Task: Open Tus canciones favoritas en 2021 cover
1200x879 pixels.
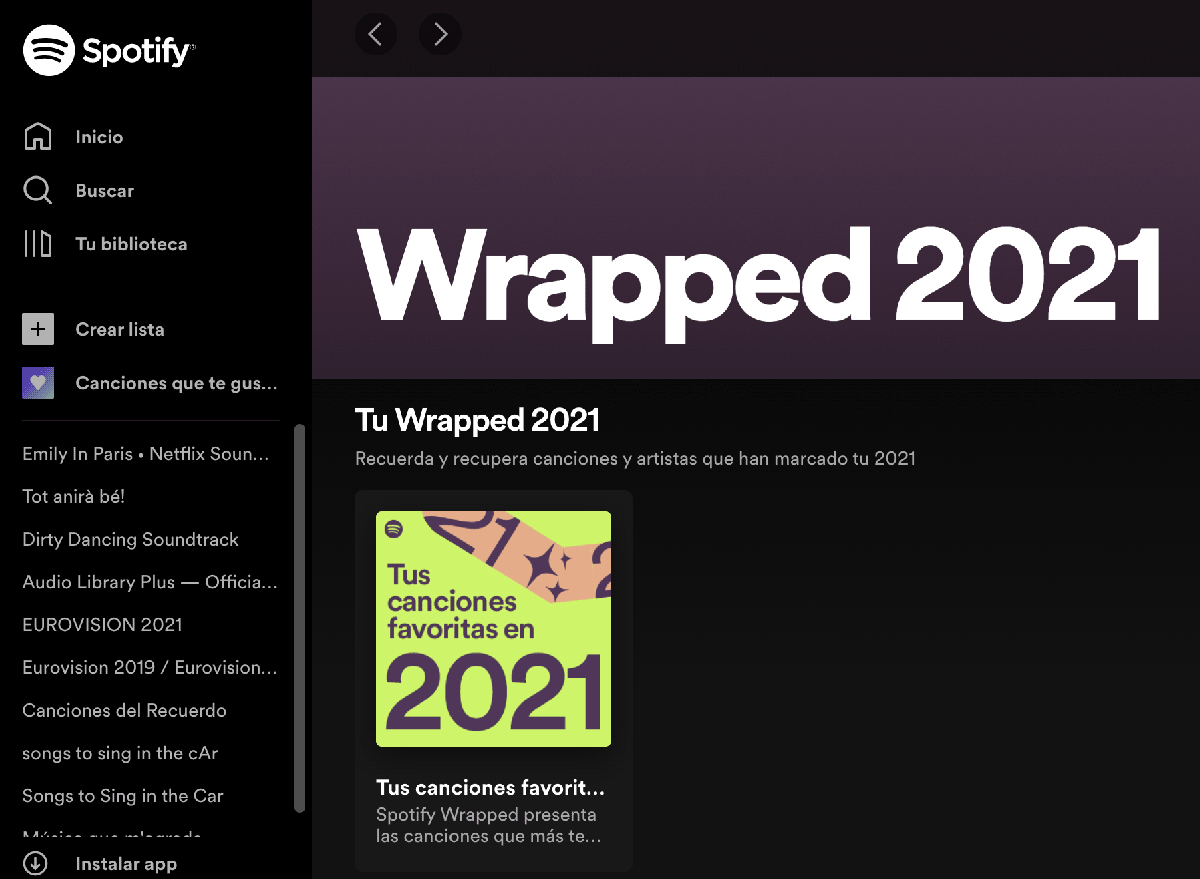Action: (x=493, y=629)
